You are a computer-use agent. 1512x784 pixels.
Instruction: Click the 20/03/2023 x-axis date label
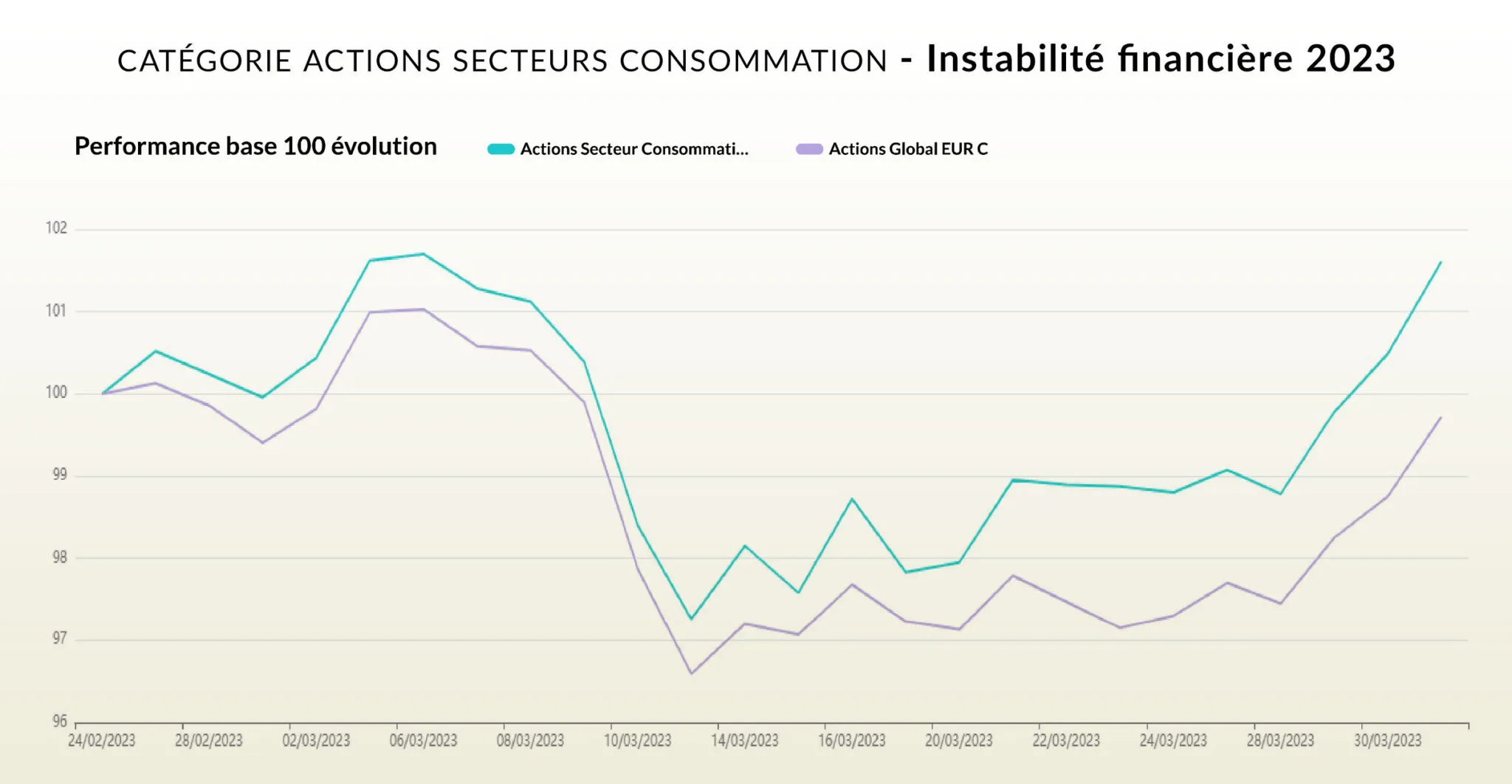[959, 740]
